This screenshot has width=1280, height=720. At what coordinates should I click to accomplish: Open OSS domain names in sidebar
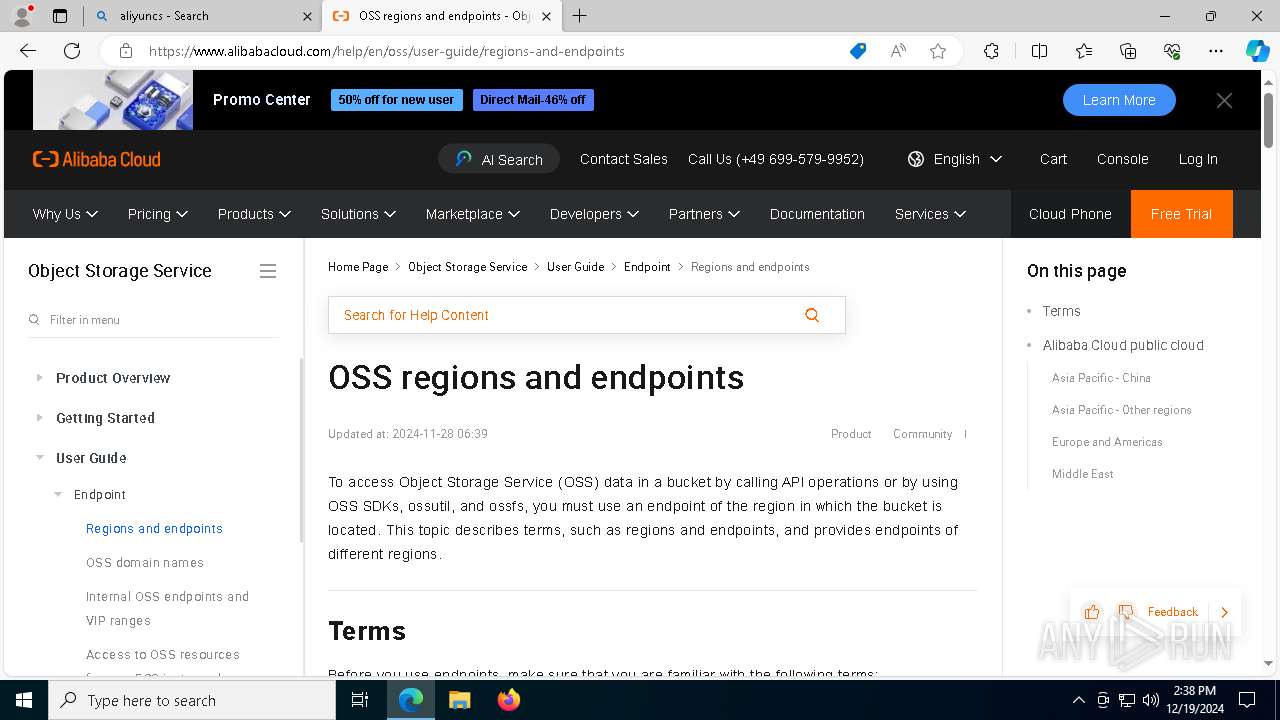click(x=145, y=563)
